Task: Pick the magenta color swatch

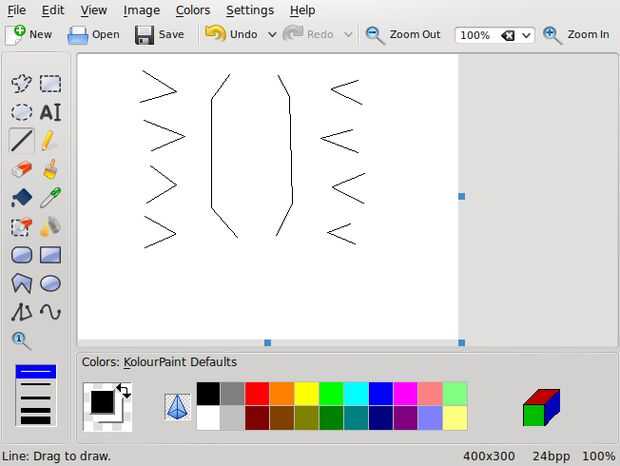Action: [405, 394]
